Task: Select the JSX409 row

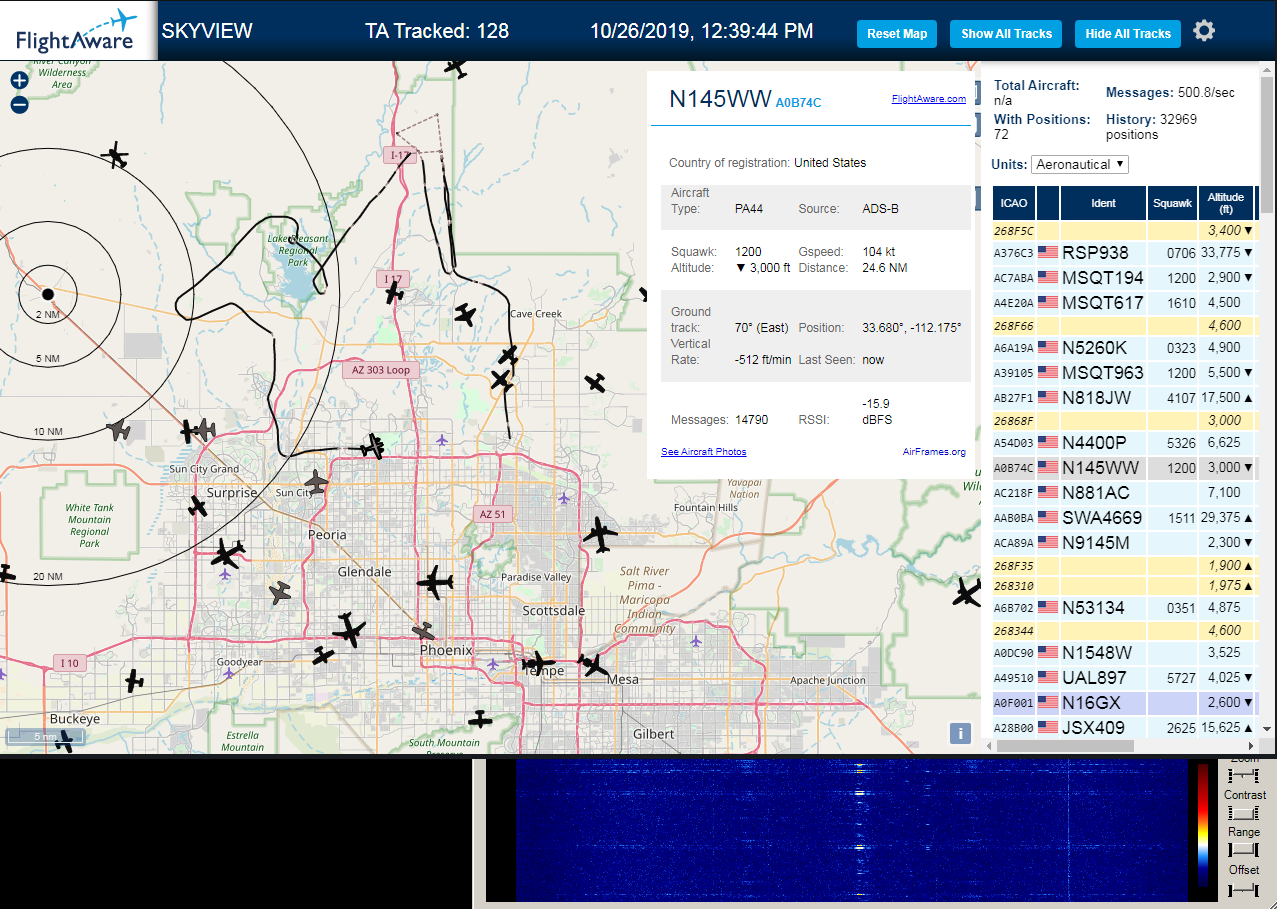Action: click(x=1124, y=727)
